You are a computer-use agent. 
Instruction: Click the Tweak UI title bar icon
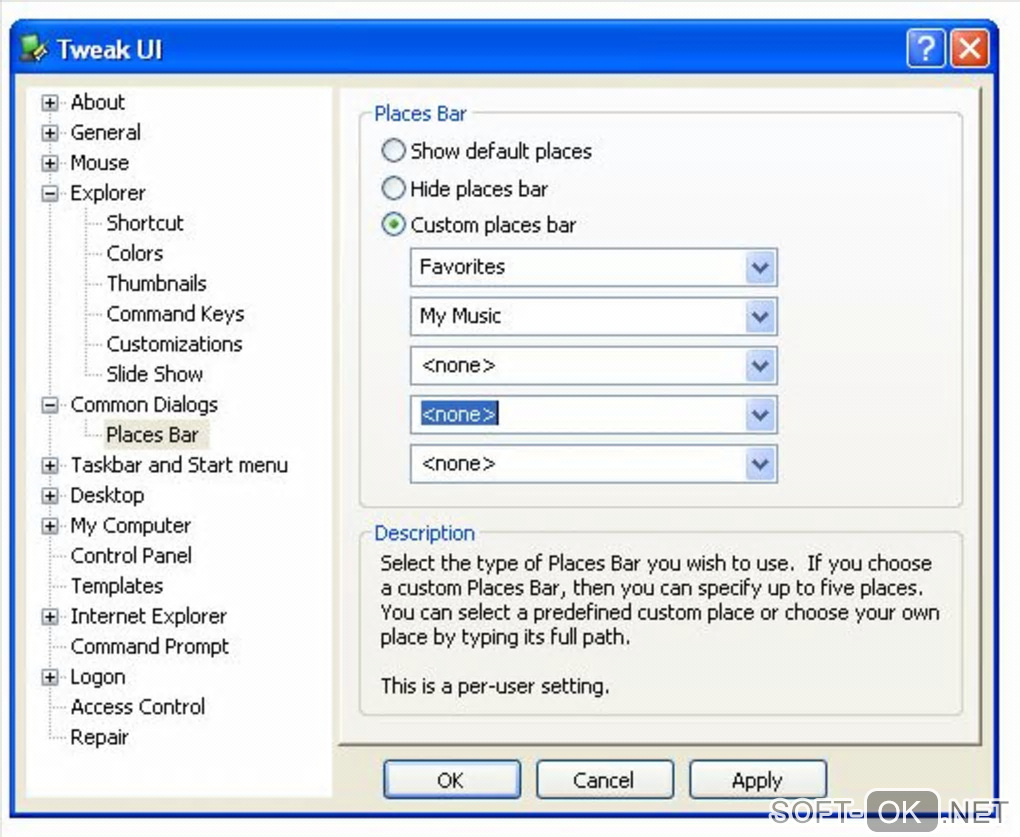point(34,49)
